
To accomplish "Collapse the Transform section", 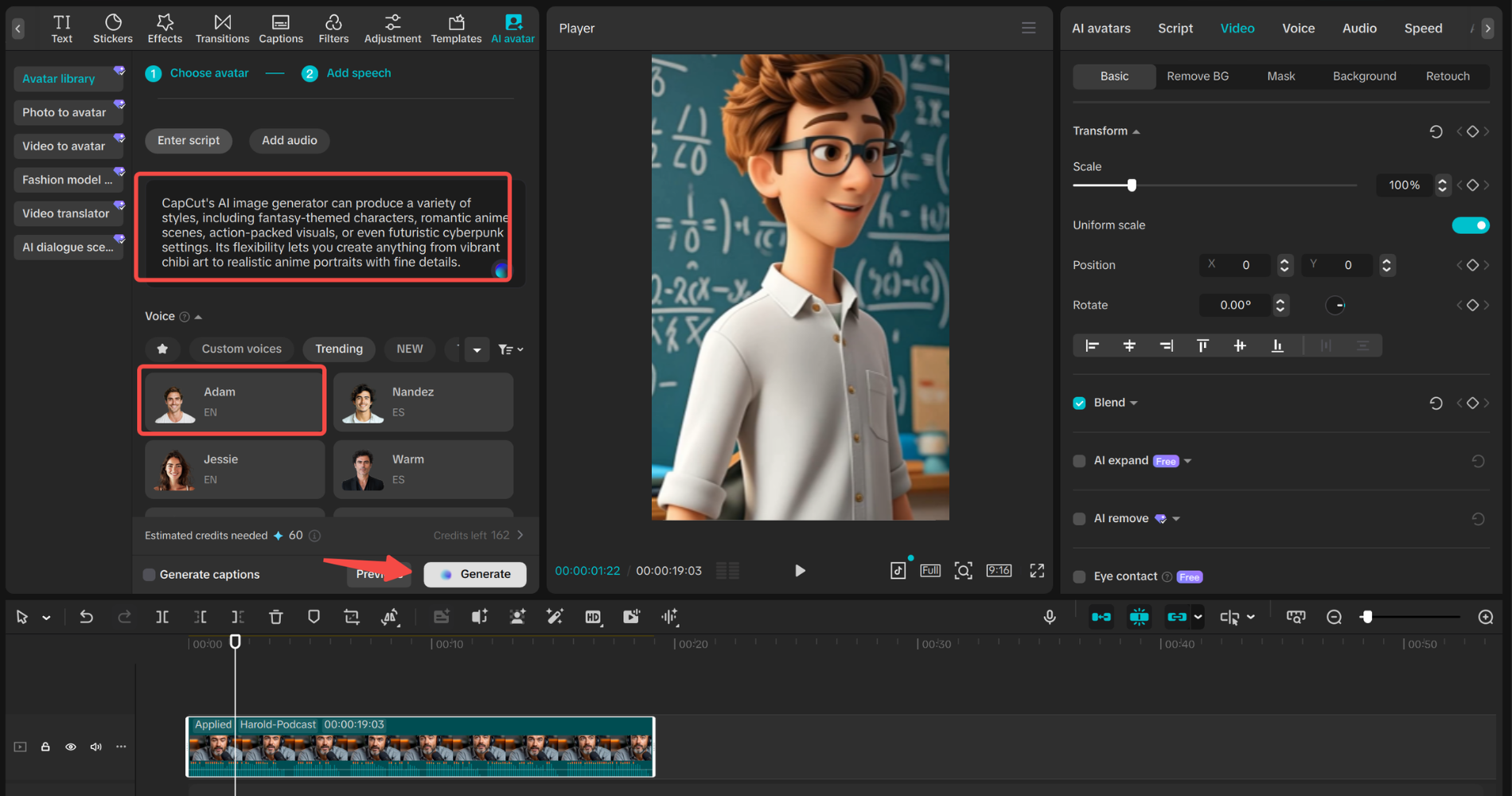I will coord(1136,132).
